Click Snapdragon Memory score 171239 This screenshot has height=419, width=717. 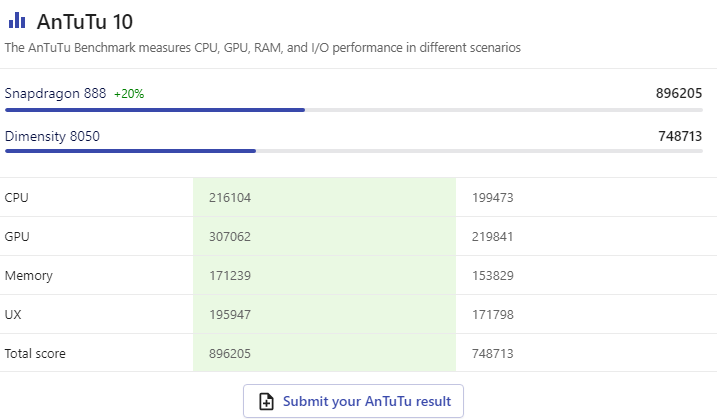[x=230, y=275]
